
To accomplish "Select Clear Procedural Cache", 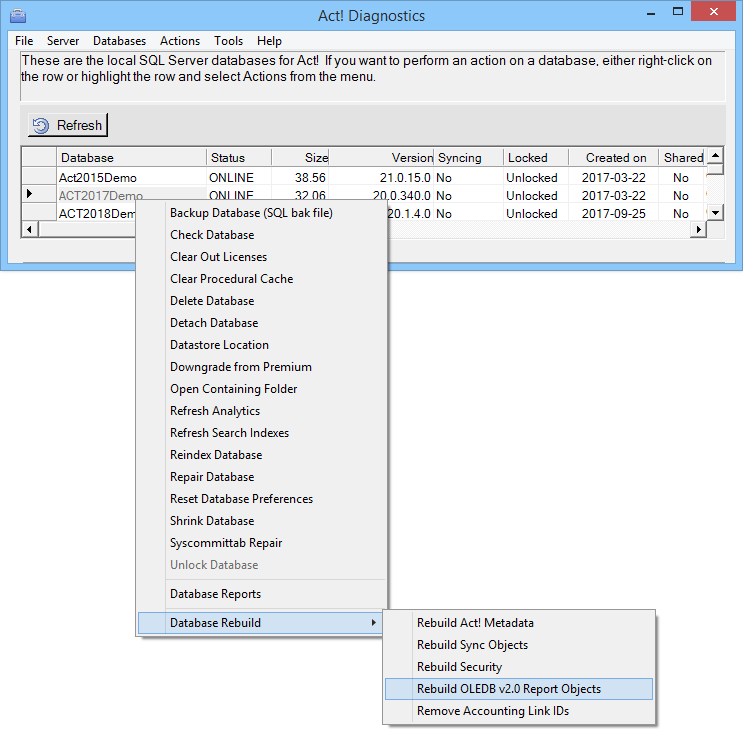I will [x=261, y=279].
